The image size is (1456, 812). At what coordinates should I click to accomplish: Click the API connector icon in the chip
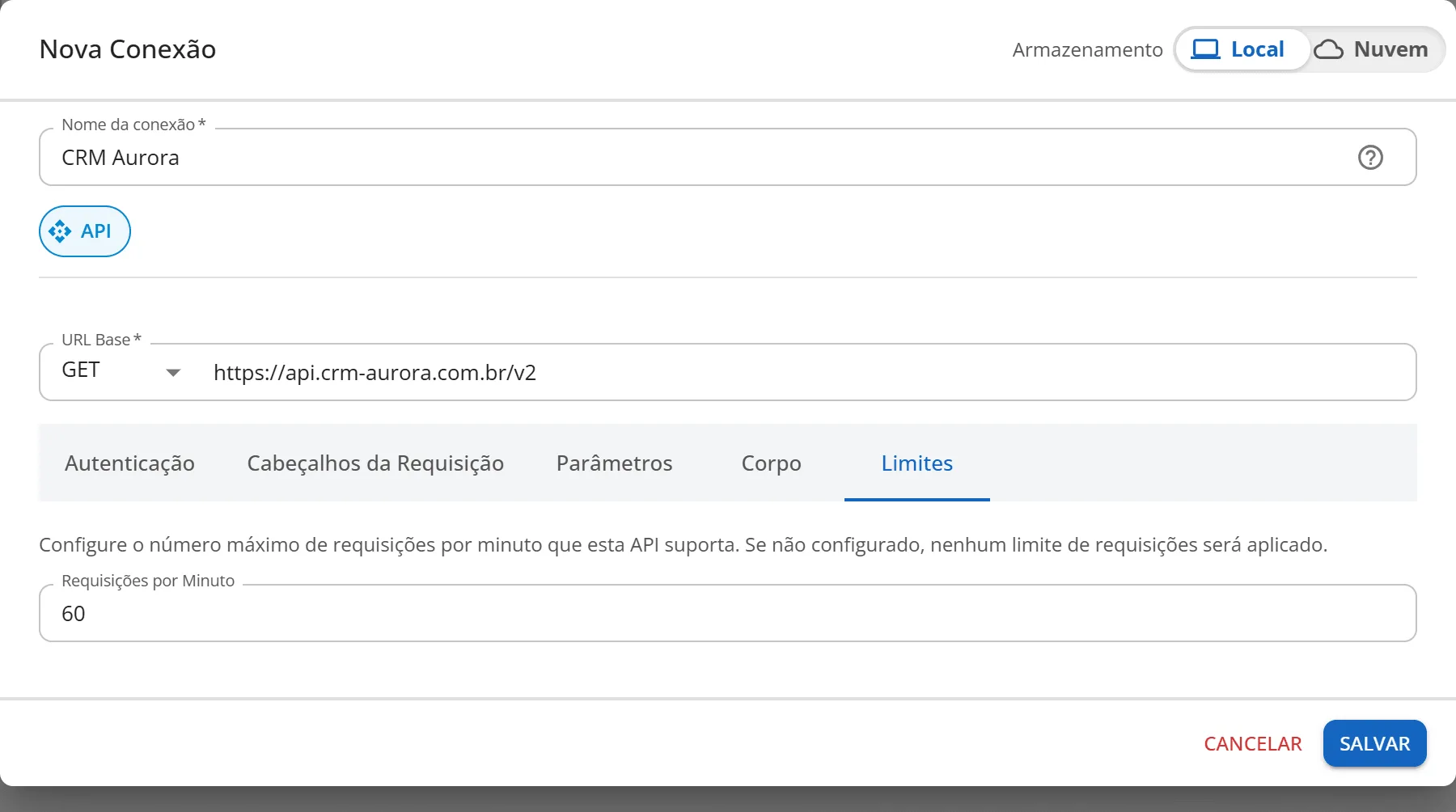[x=60, y=231]
